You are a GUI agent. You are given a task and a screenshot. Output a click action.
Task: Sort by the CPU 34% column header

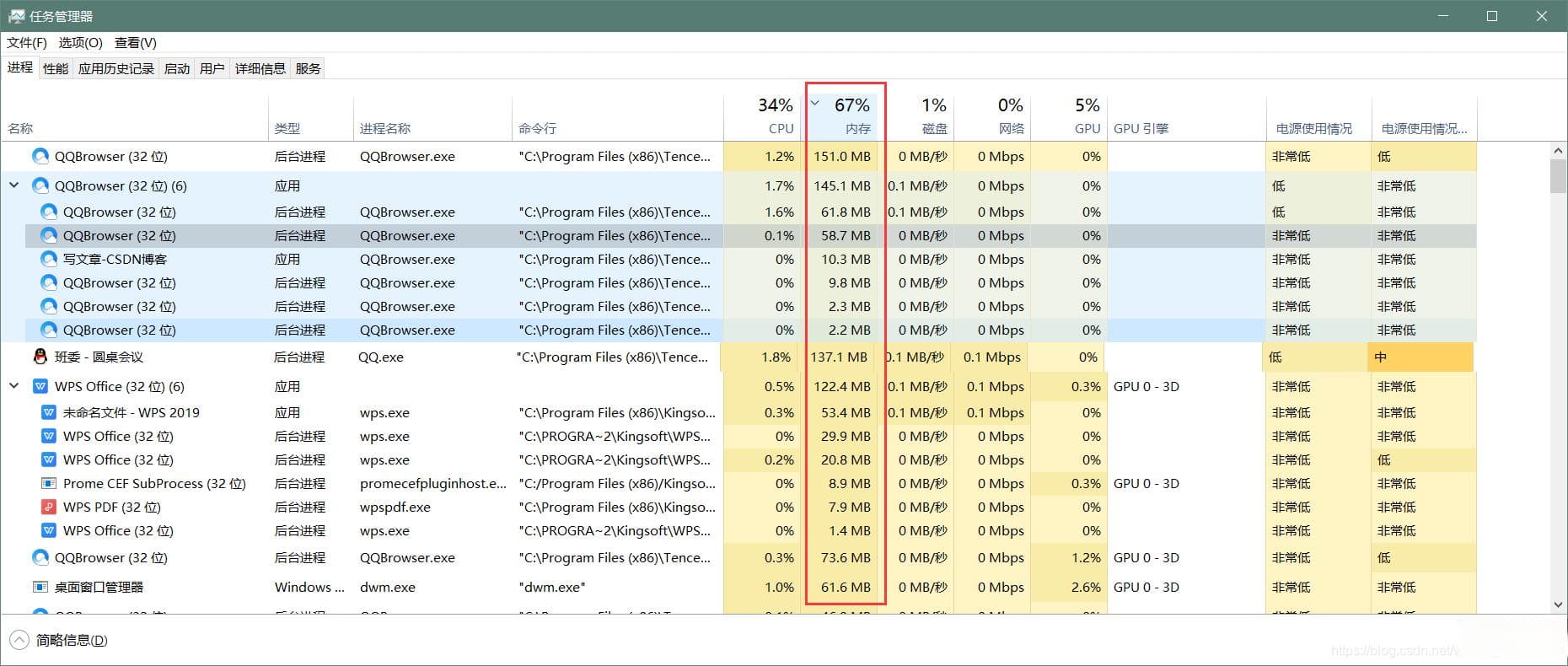(x=761, y=117)
